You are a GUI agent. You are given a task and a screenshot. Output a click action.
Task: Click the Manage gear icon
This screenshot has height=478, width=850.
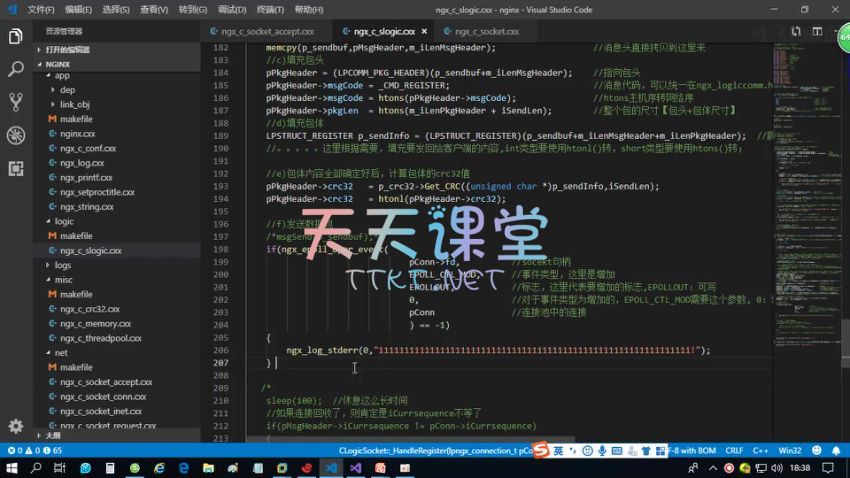coord(15,426)
